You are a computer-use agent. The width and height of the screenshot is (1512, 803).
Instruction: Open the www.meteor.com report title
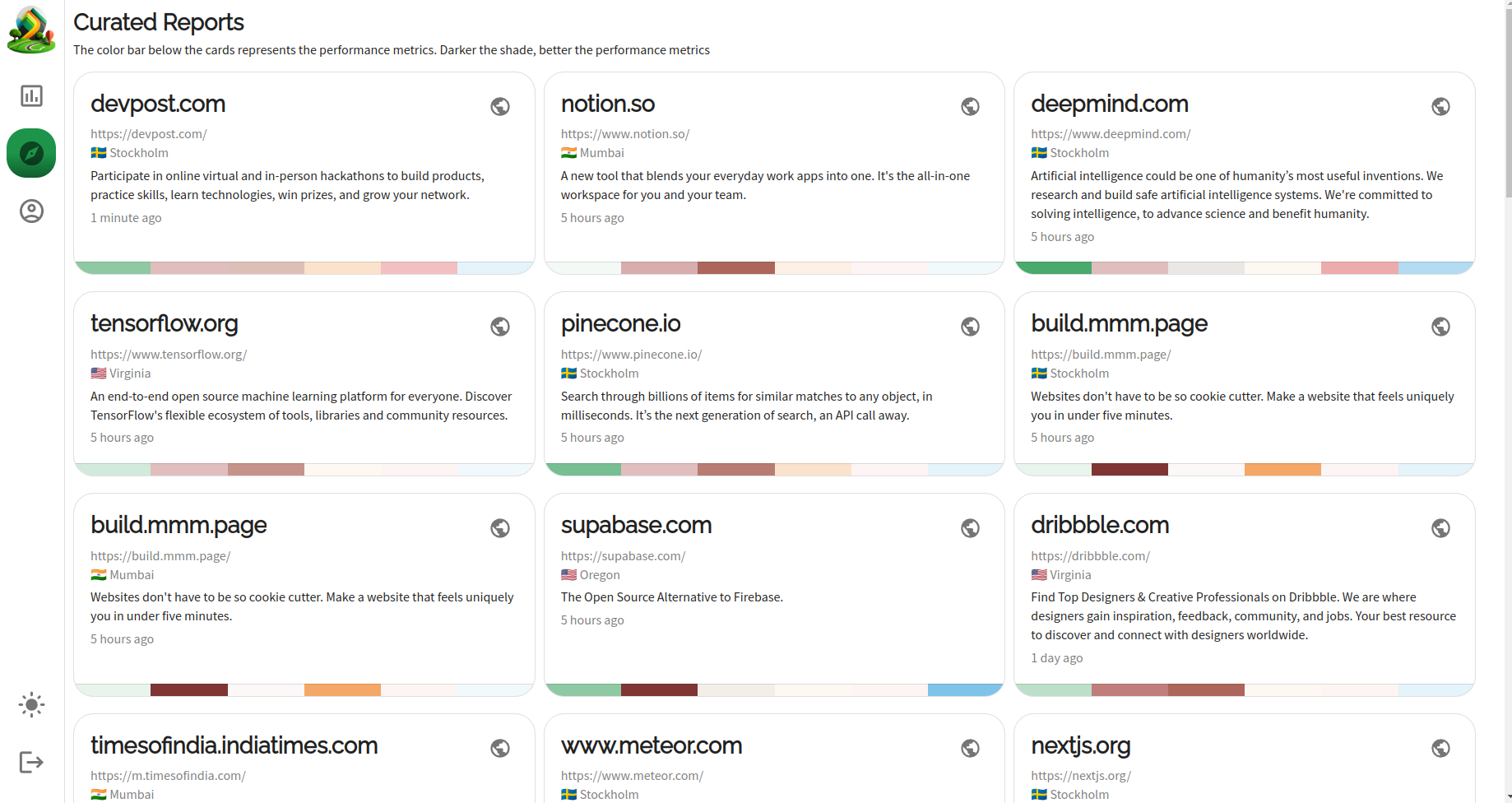[652, 745]
